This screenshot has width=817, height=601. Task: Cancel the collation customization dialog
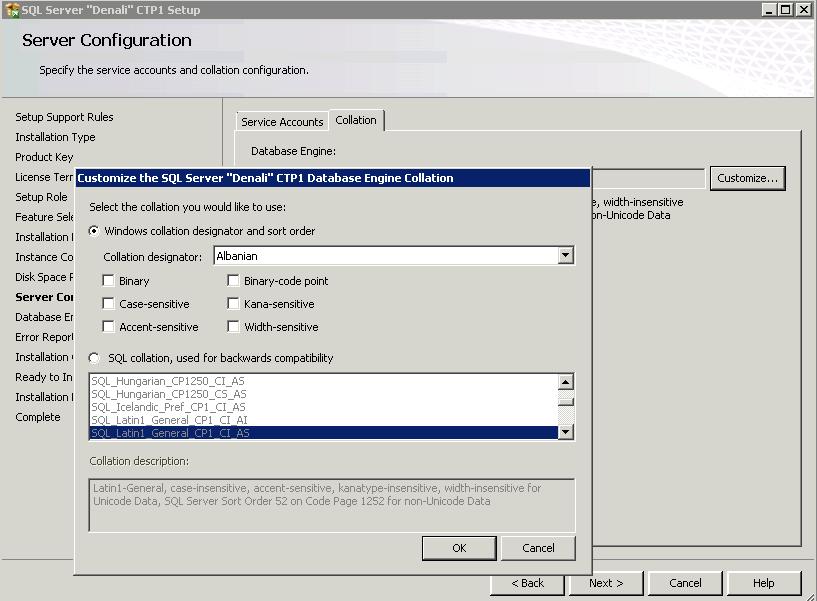[538, 548]
